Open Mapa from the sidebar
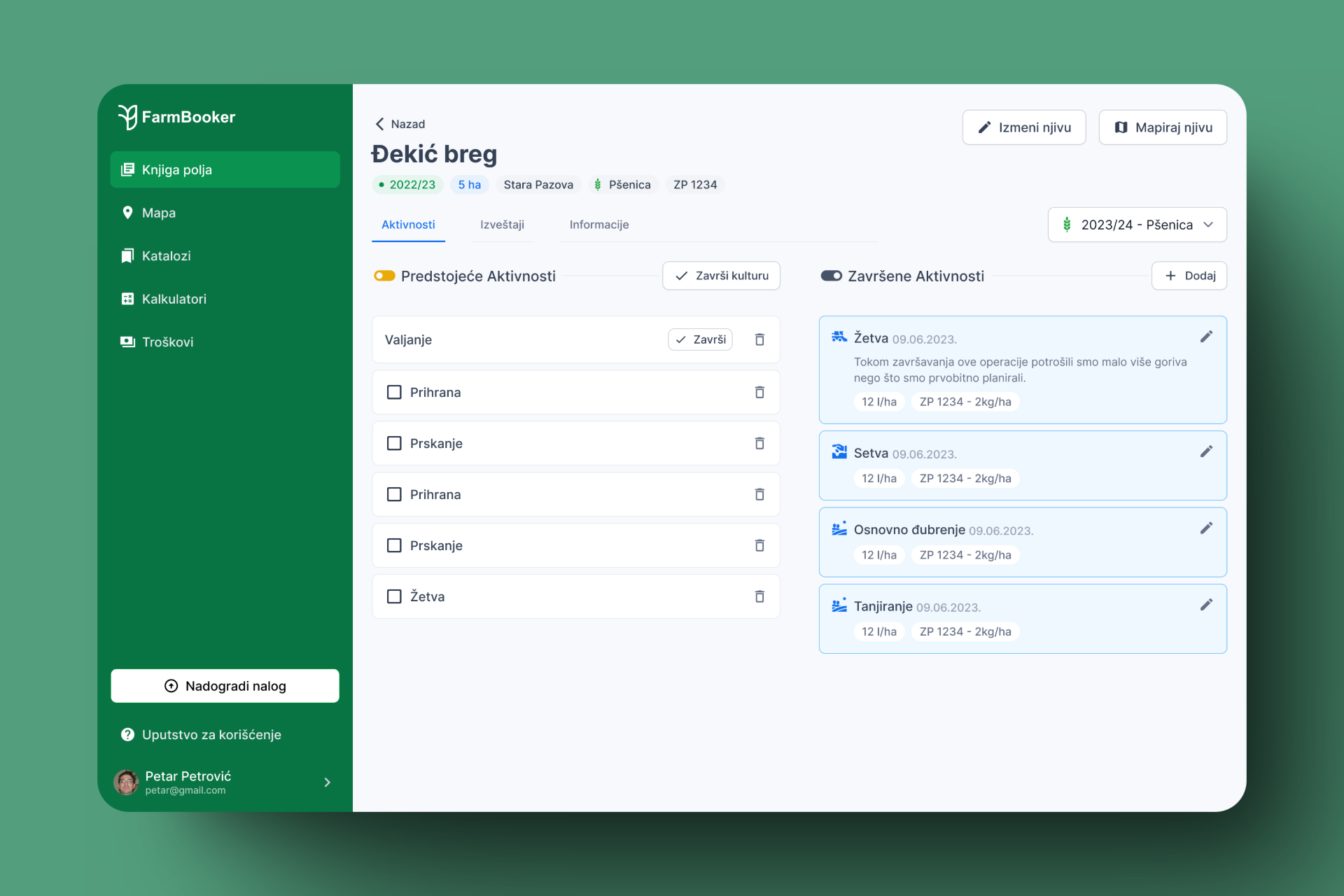Screen dimensions: 1344x896 [x=158, y=213]
